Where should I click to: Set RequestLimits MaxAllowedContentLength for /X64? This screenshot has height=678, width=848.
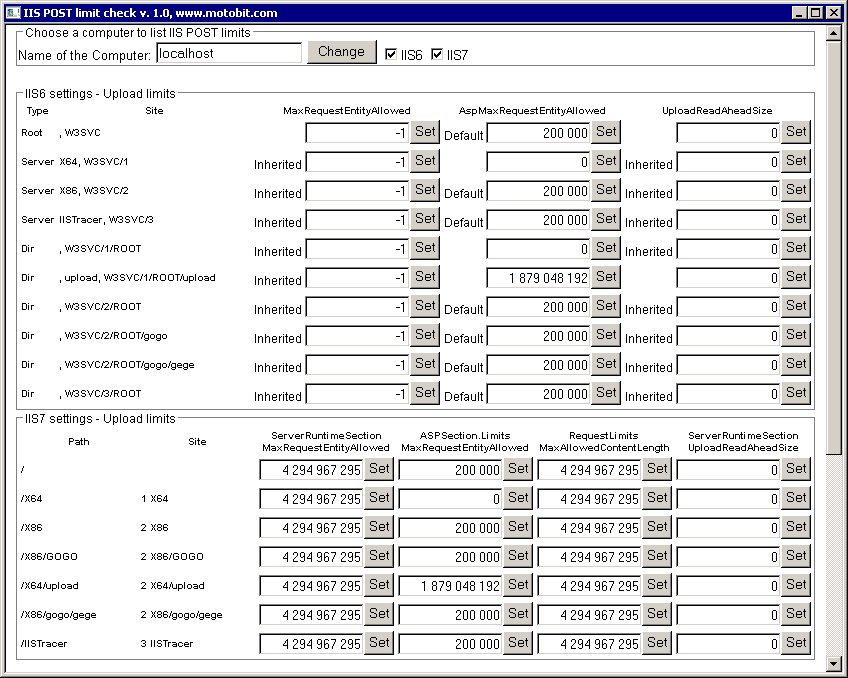click(656, 497)
